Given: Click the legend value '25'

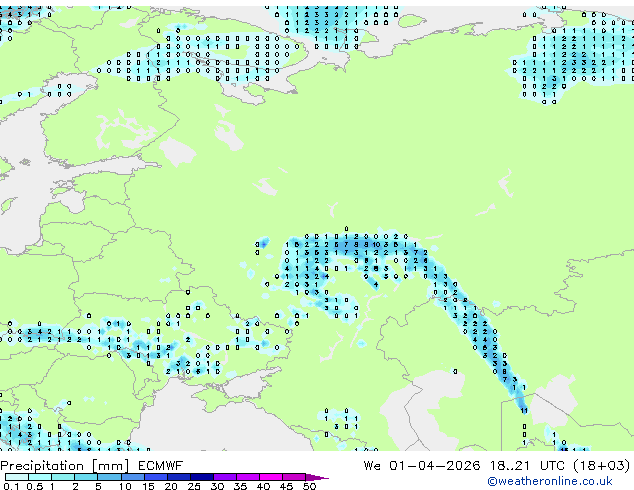Looking at the screenshot, I should 194,486.
